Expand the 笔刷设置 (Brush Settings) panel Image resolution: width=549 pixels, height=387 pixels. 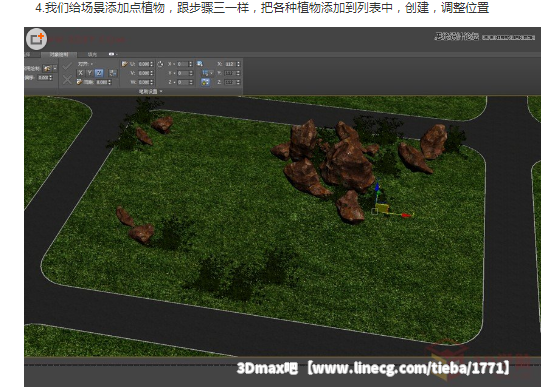(x=150, y=91)
